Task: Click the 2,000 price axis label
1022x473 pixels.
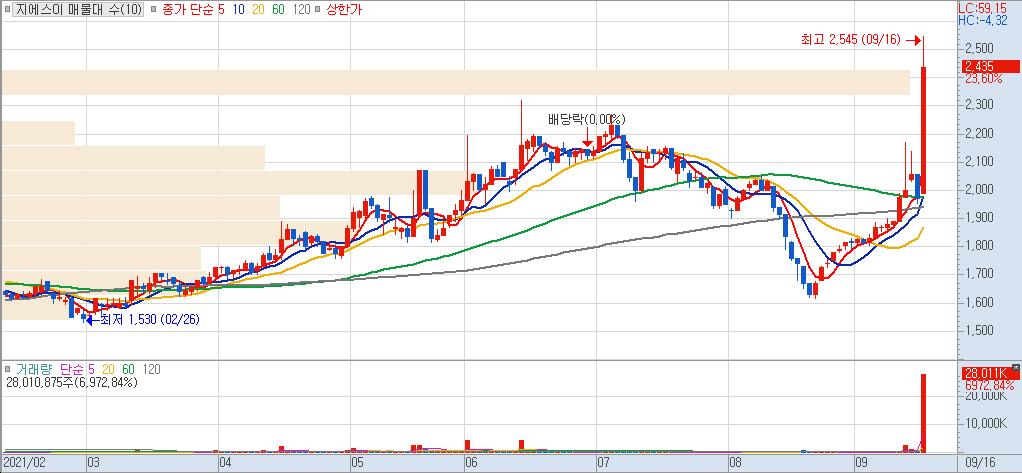Action: pyautogui.click(x=978, y=190)
